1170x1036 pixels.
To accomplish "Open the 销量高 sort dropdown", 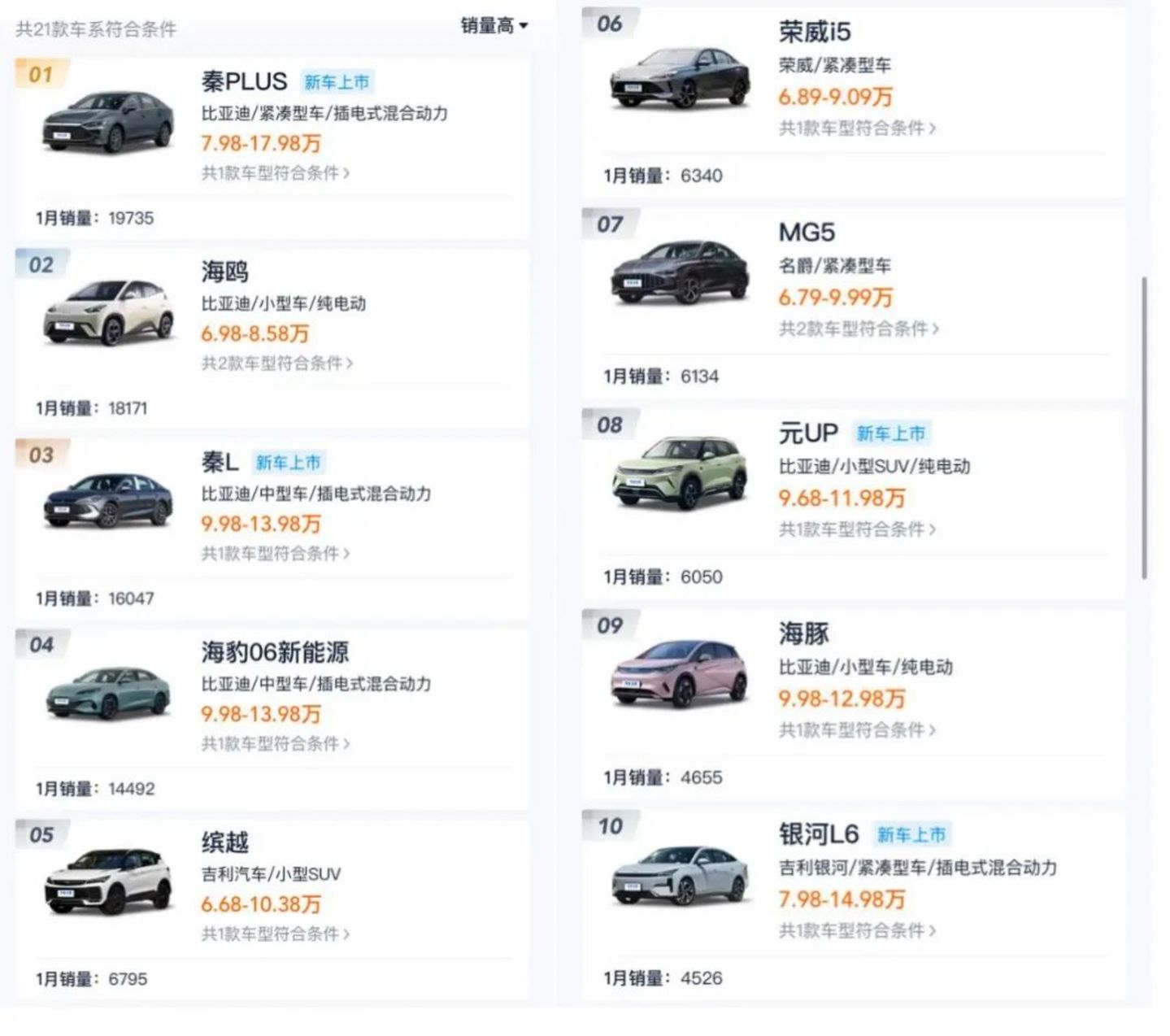I will click(494, 26).
